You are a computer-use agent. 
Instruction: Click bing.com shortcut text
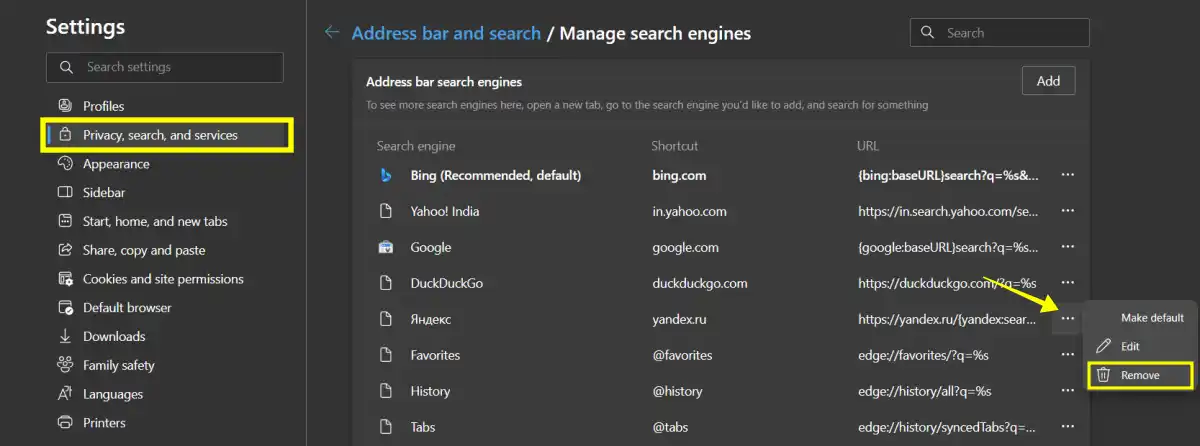[x=679, y=175]
